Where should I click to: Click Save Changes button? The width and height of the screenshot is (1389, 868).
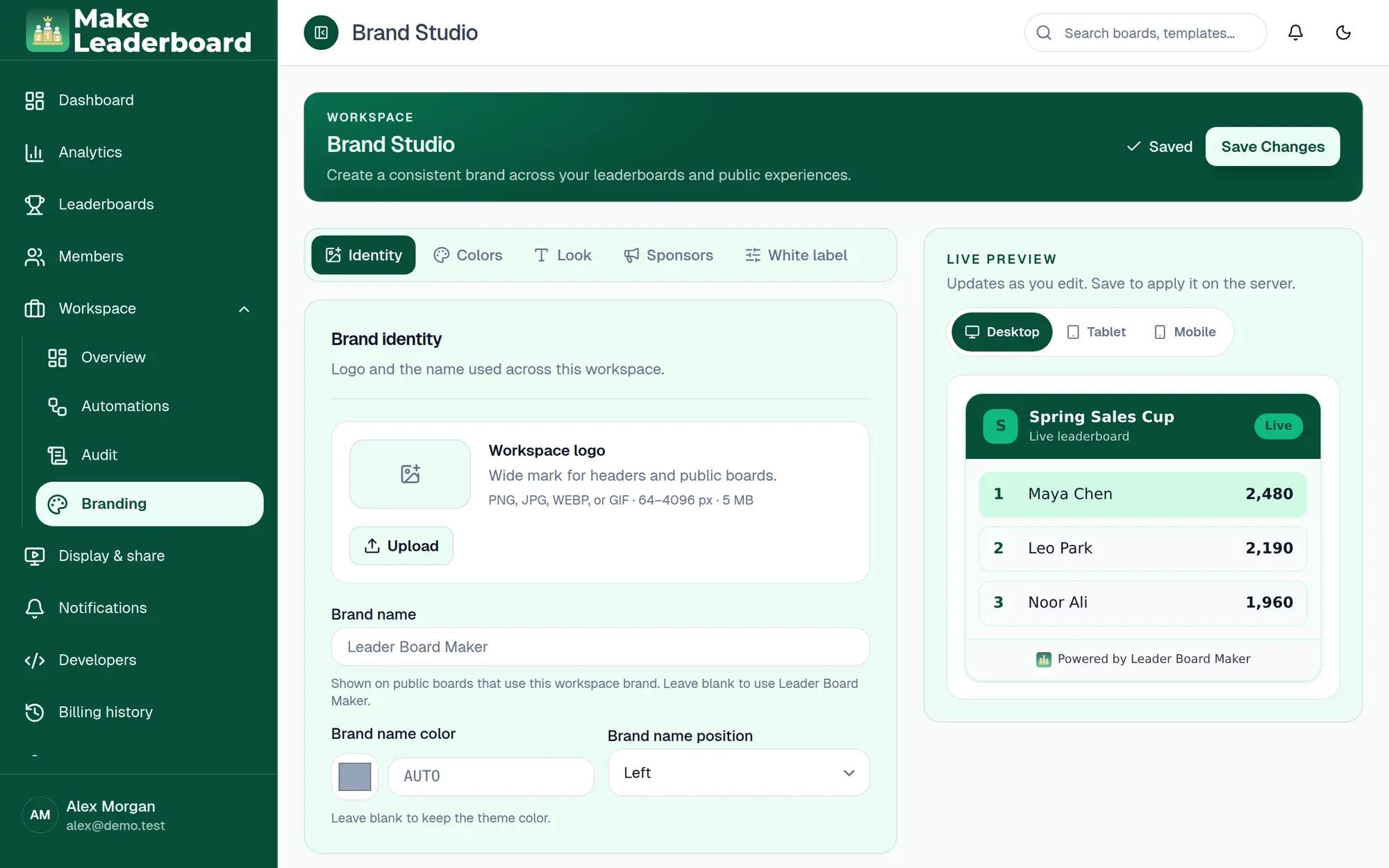(1272, 147)
